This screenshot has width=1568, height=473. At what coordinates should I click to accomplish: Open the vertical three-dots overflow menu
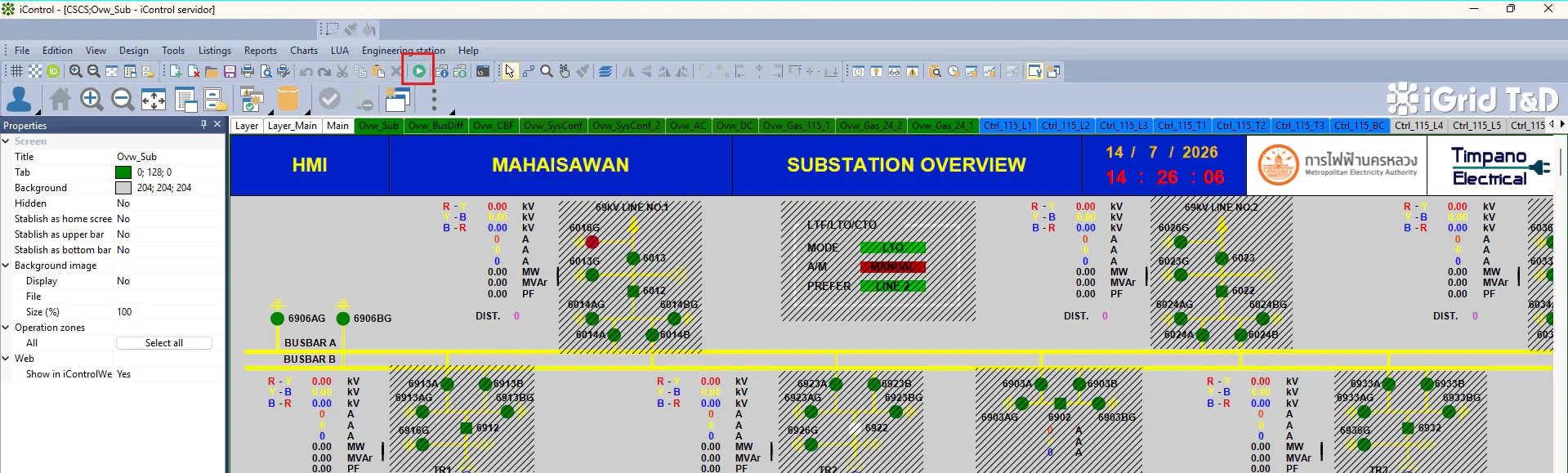pos(434,100)
